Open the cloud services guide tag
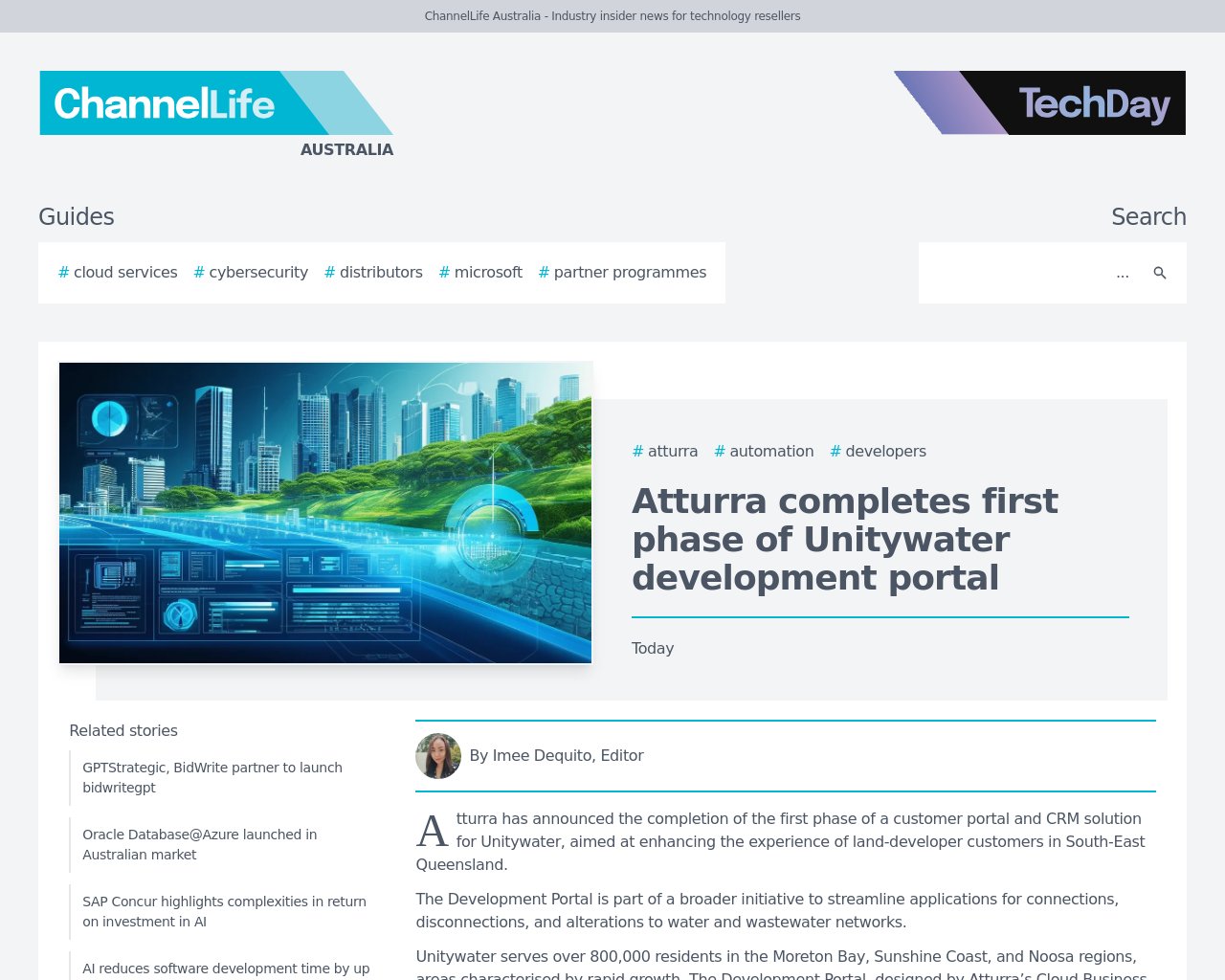 pyautogui.click(x=118, y=273)
